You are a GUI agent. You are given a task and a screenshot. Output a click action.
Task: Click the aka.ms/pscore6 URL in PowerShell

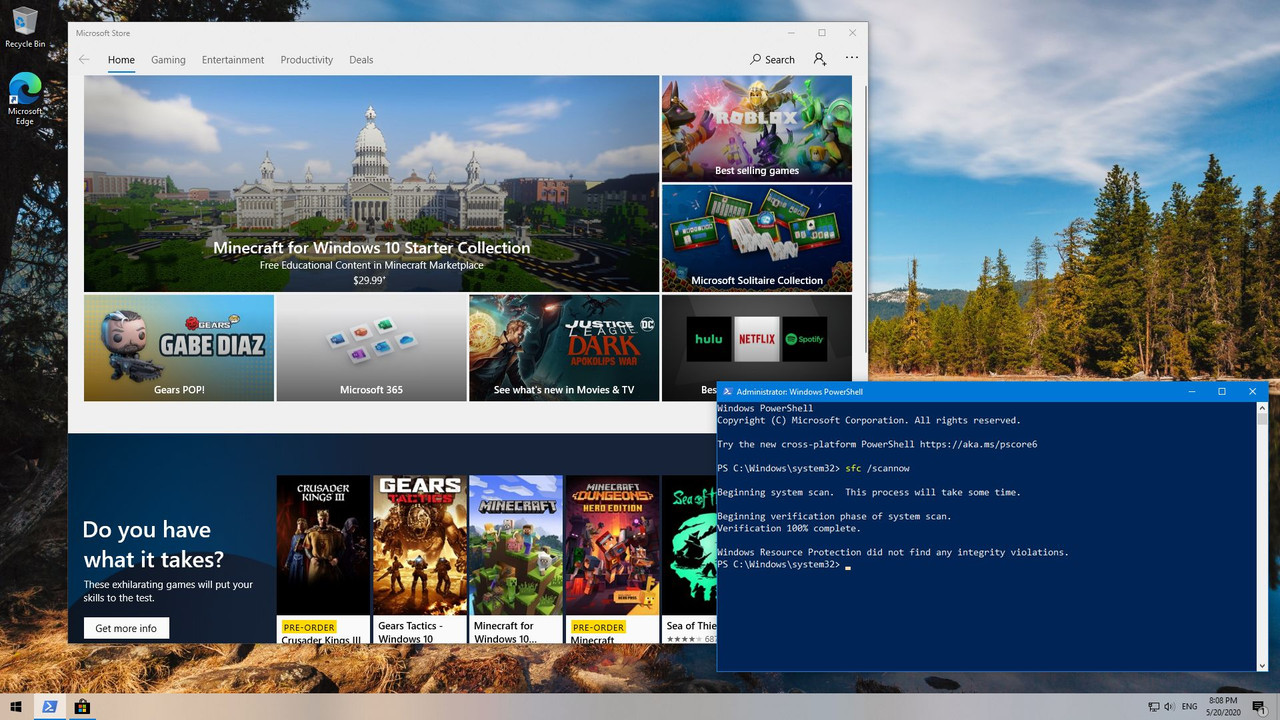tap(979, 444)
